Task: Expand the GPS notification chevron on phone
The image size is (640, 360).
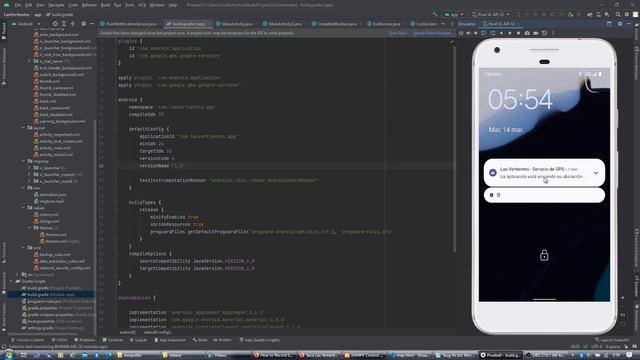Action: click(x=596, y=173)
